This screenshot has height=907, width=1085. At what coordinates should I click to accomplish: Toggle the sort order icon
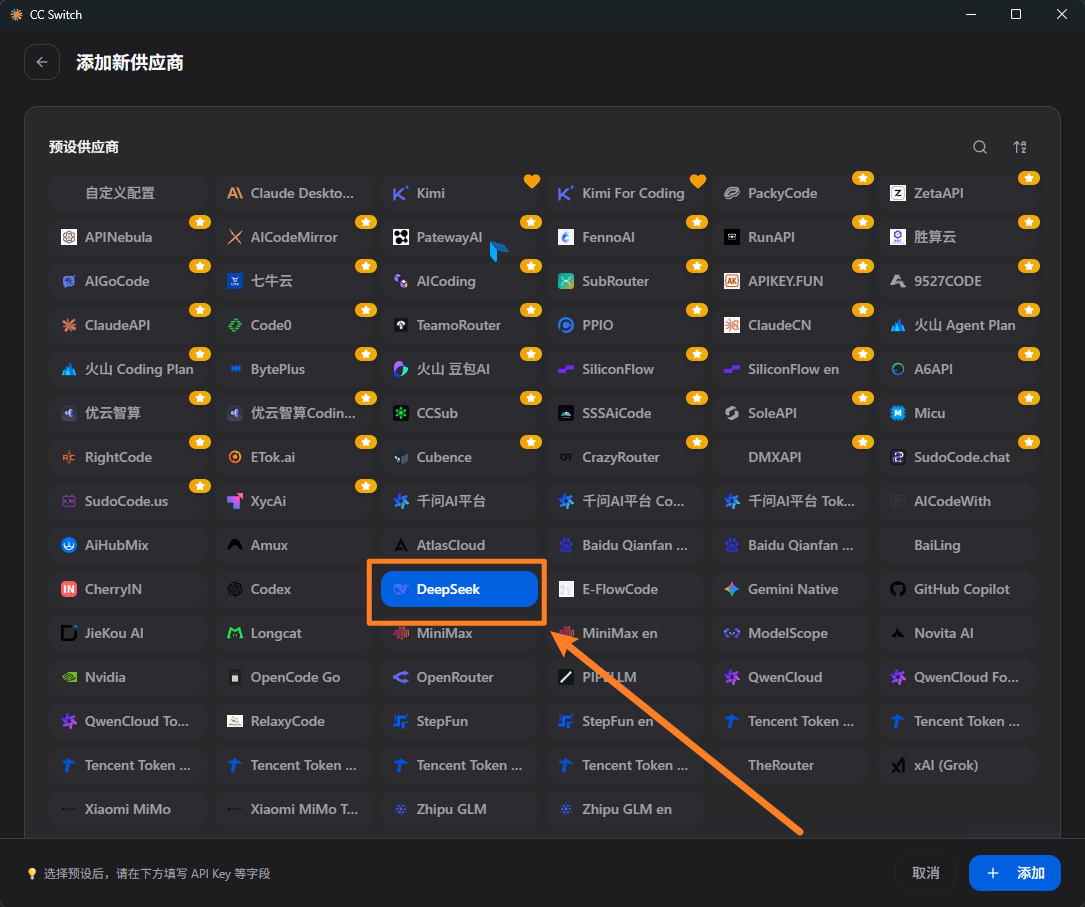tap(1020, 147)
